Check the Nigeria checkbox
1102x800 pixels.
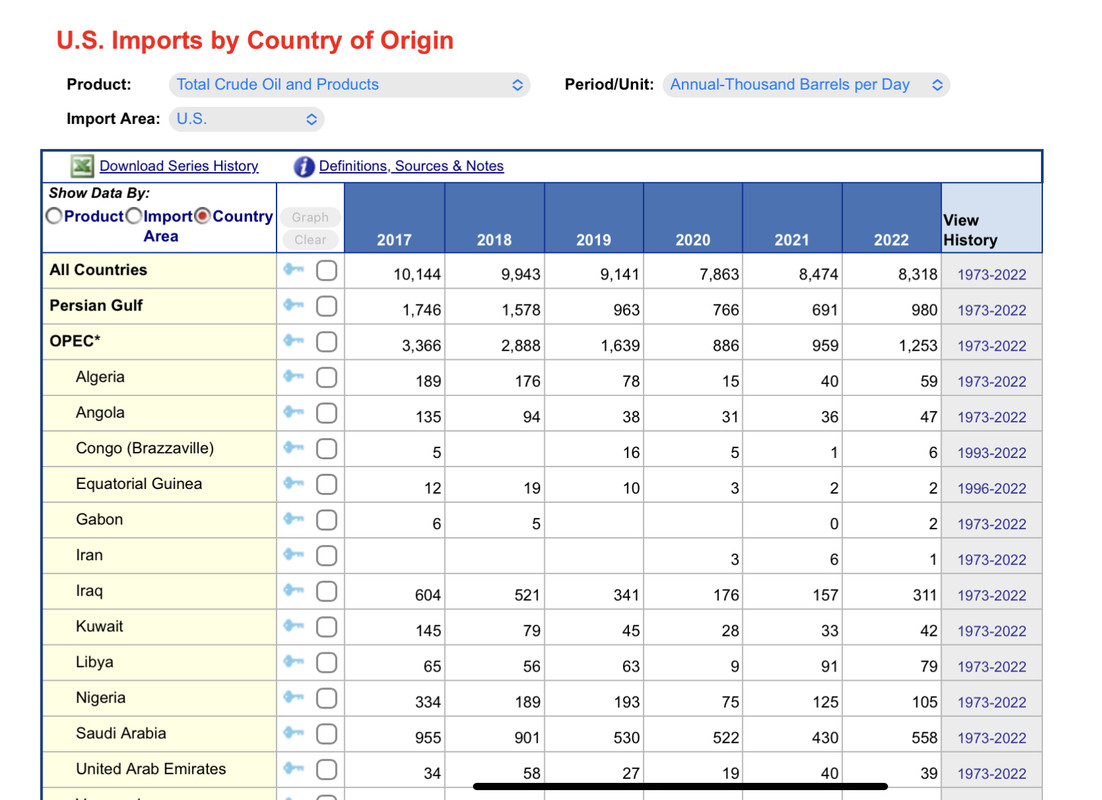[326, 698]
